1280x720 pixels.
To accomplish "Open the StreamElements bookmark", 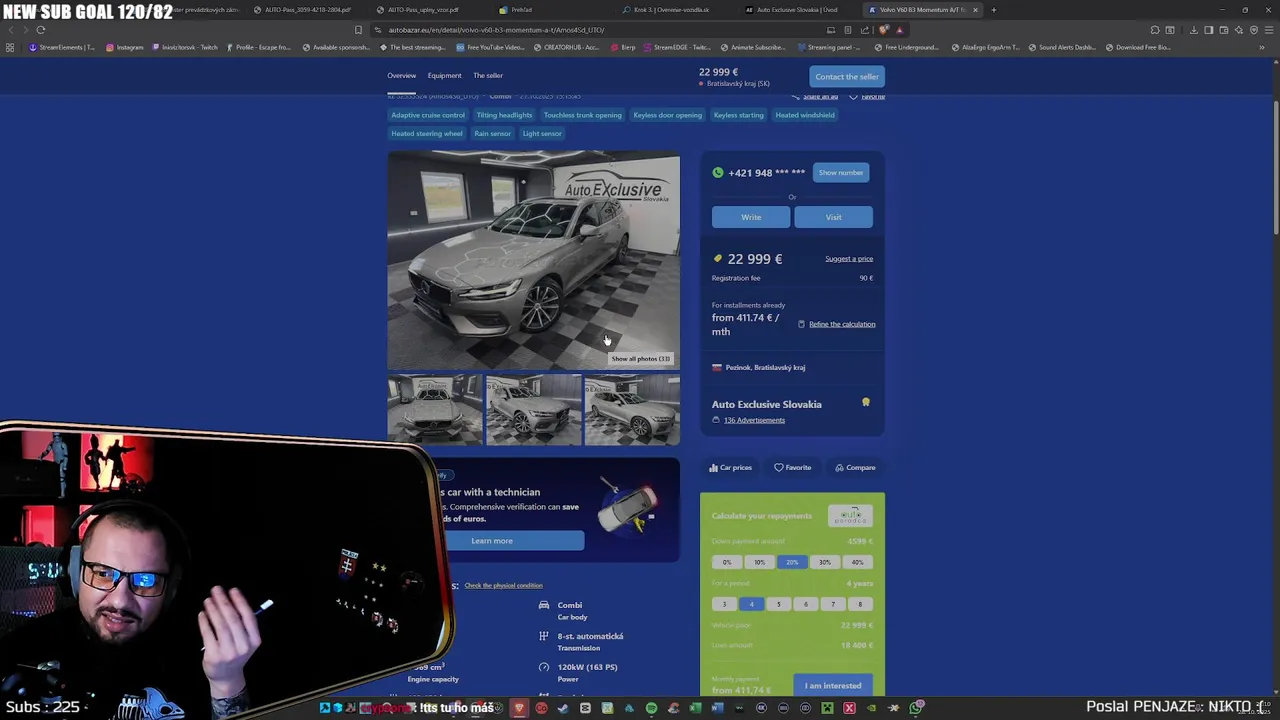I will click(62, 47).
